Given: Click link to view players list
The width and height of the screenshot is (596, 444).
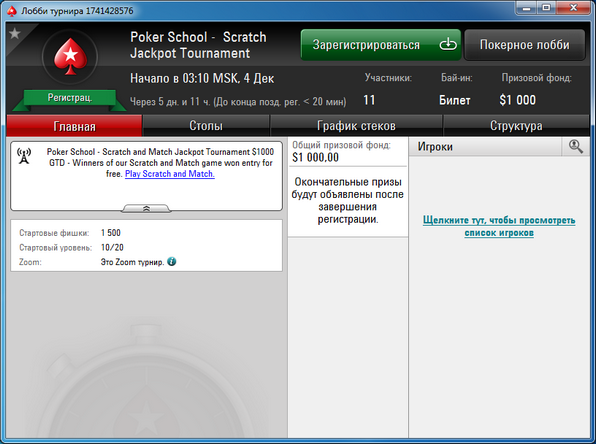Looking at the screenshot, I should tap(499, 226).
